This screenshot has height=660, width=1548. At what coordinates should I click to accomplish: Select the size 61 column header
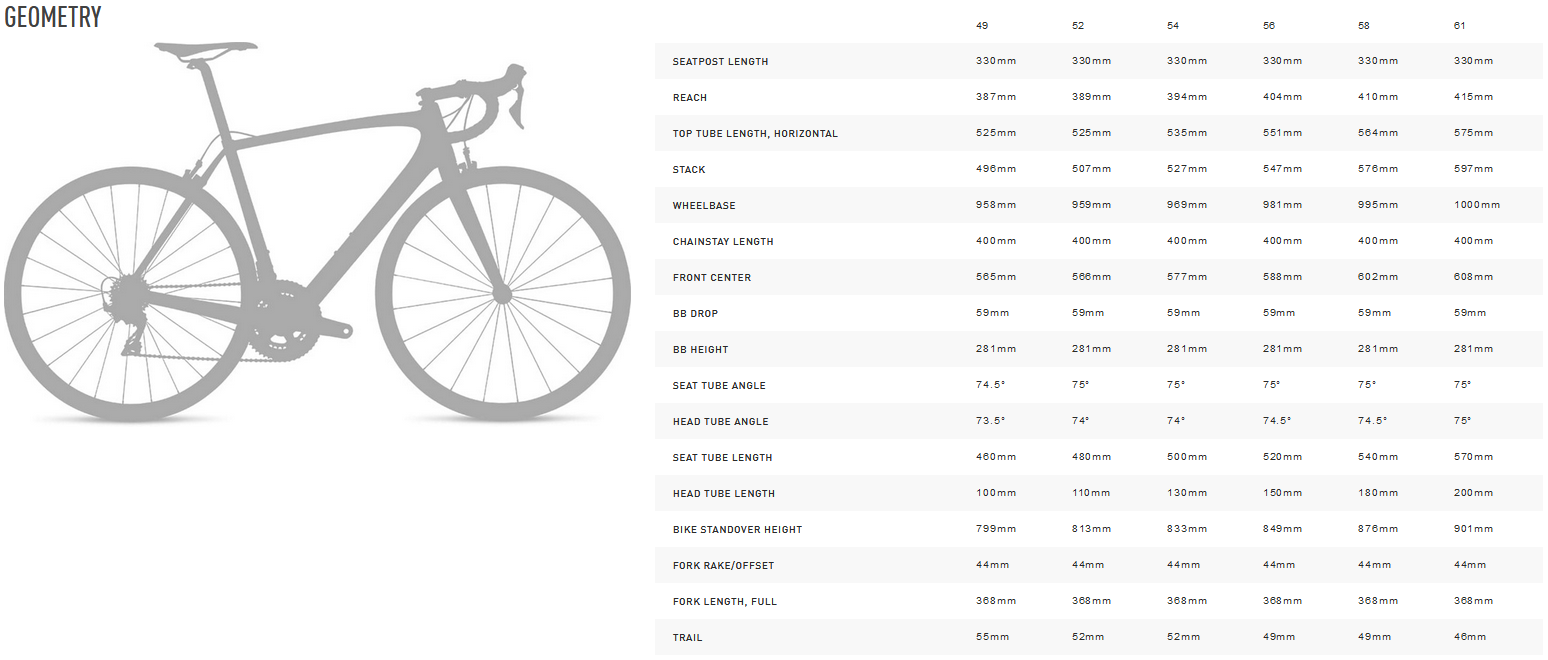[x=1459, y=25]
